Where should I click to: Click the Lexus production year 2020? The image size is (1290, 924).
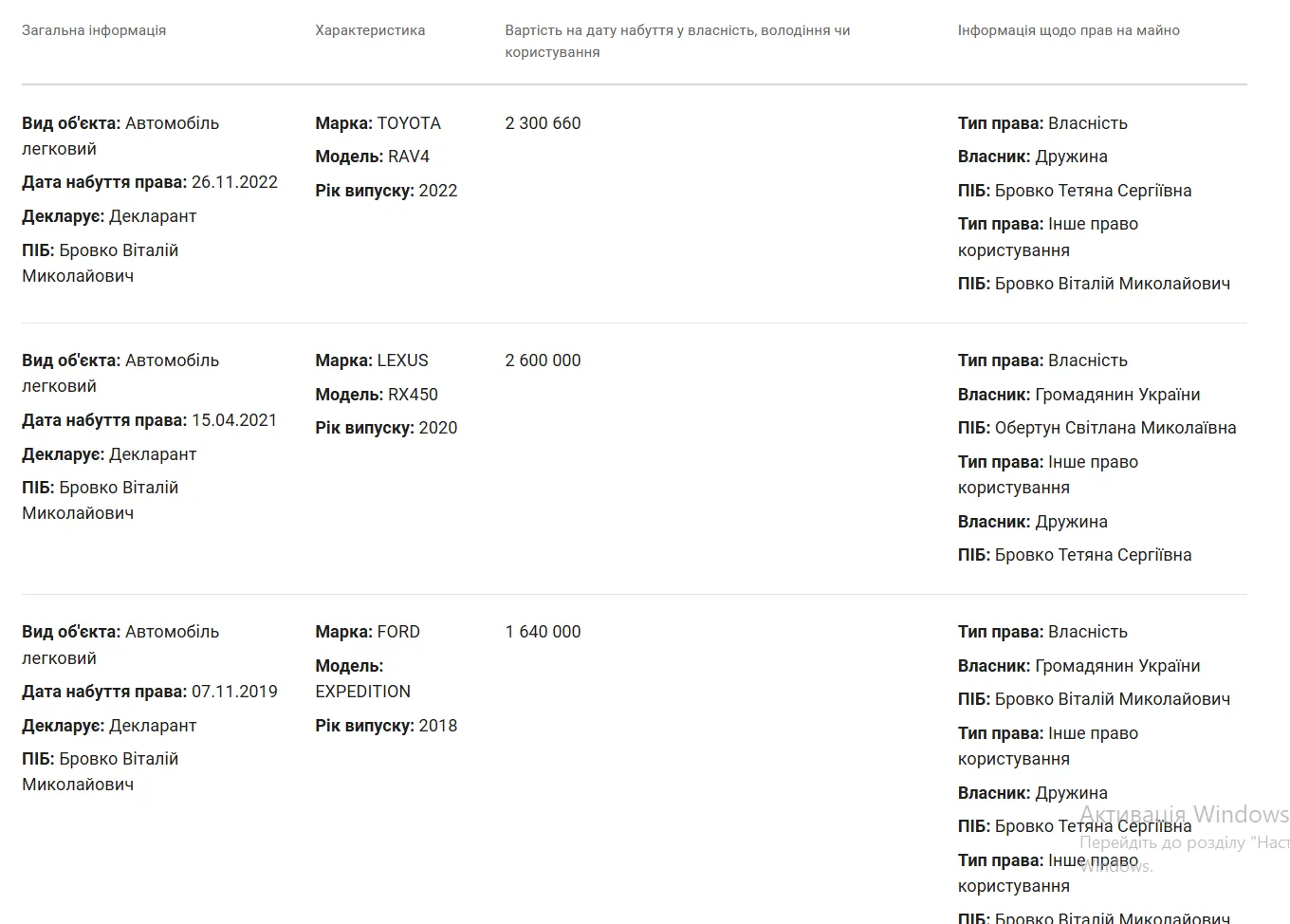[x=437, y=428]
